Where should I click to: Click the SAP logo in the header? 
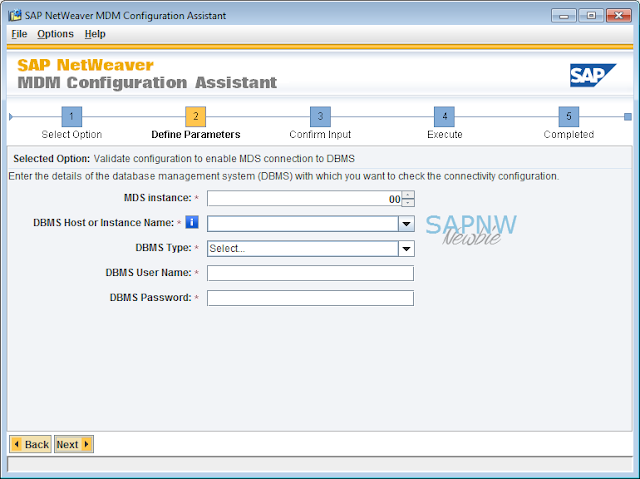click(x=593, y=75)
